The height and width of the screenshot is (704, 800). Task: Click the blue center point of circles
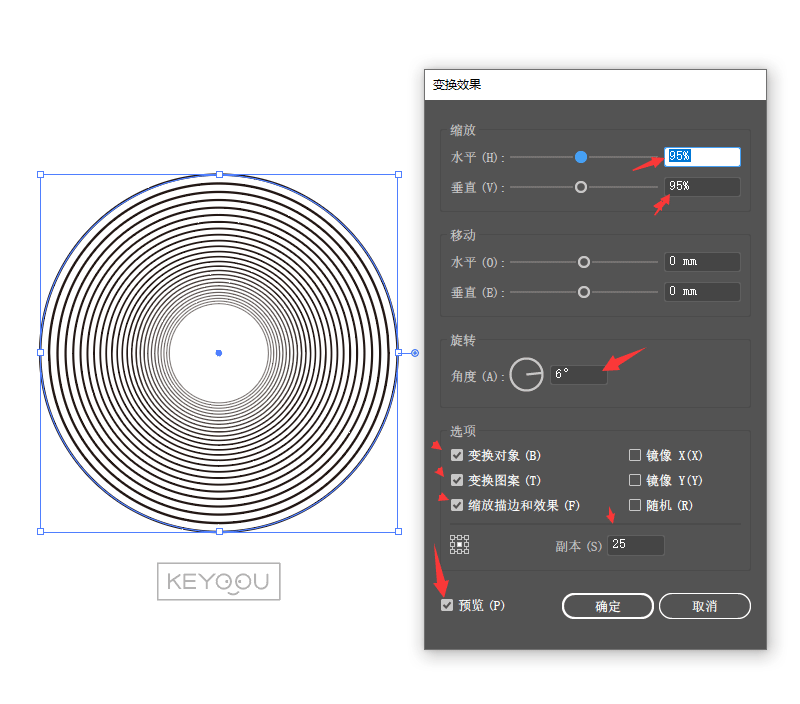pos(219,352)
